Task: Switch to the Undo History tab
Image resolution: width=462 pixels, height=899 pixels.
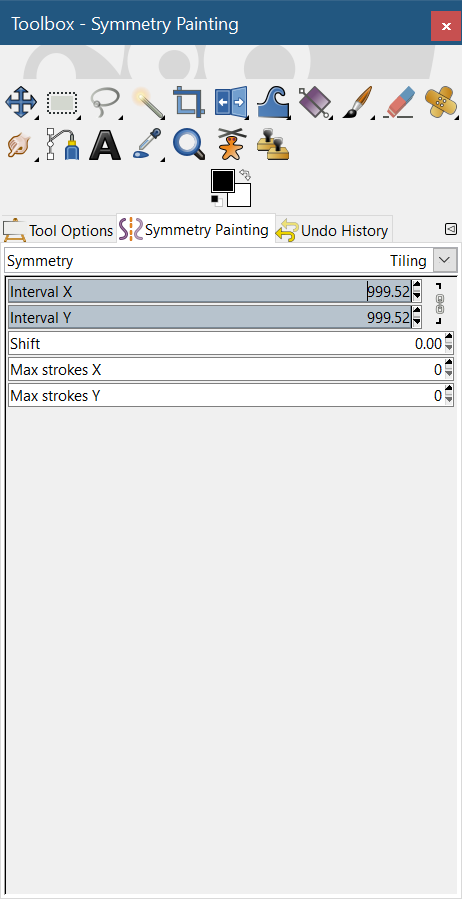Action: coord(334,230)
